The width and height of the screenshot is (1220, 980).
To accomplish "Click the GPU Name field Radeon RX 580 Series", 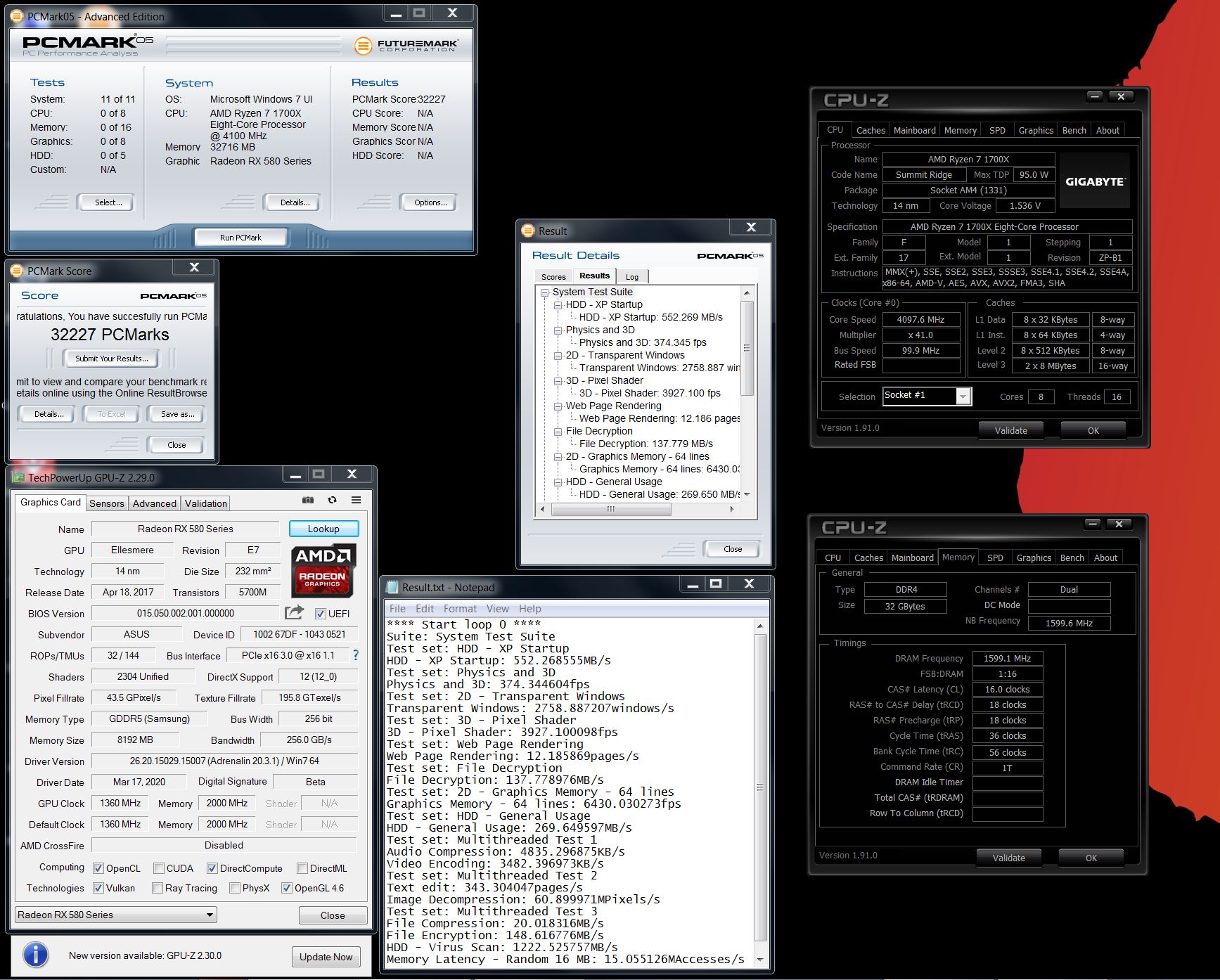I will pos(186,529).
